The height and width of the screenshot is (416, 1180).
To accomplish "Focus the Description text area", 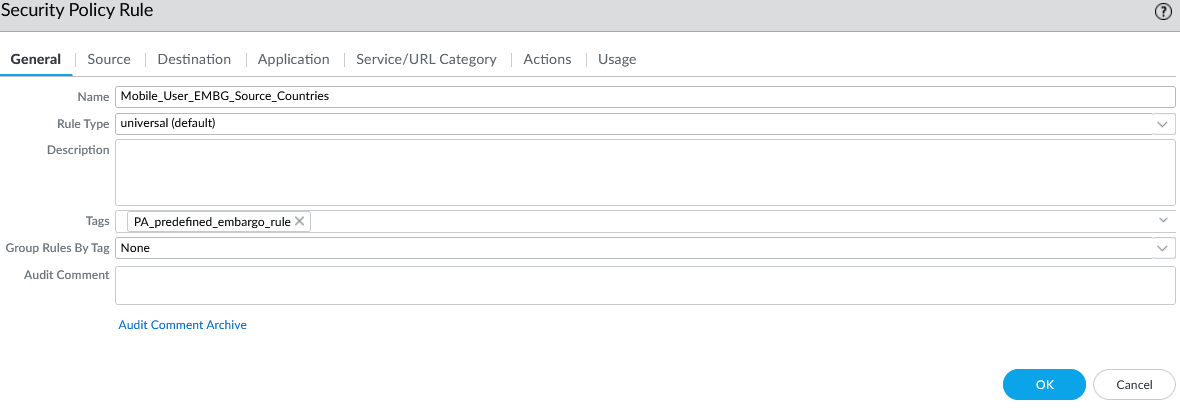I will [x=644, y=172].
